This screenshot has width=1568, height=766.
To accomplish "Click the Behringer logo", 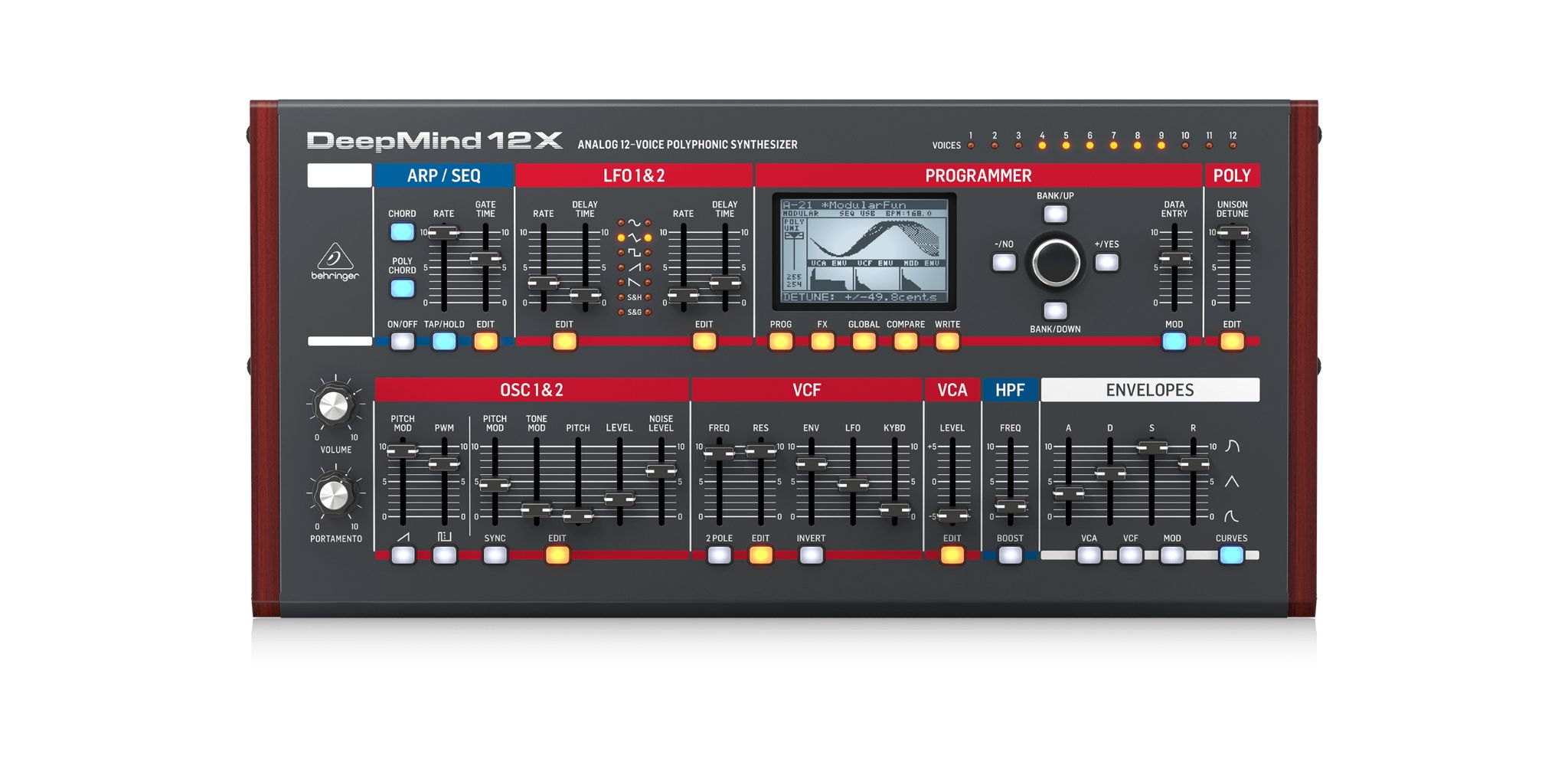I will point(335,262).
